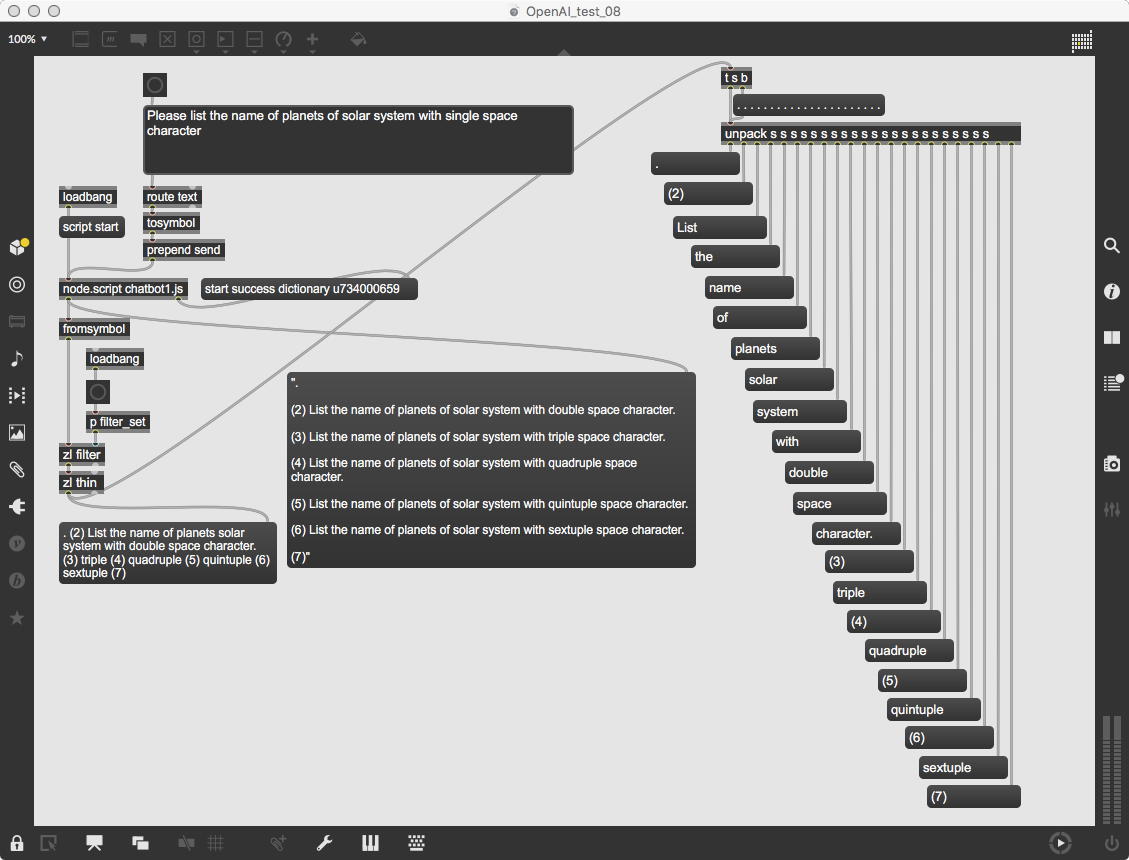Click the bang button above p filter_set

[98, 393]
